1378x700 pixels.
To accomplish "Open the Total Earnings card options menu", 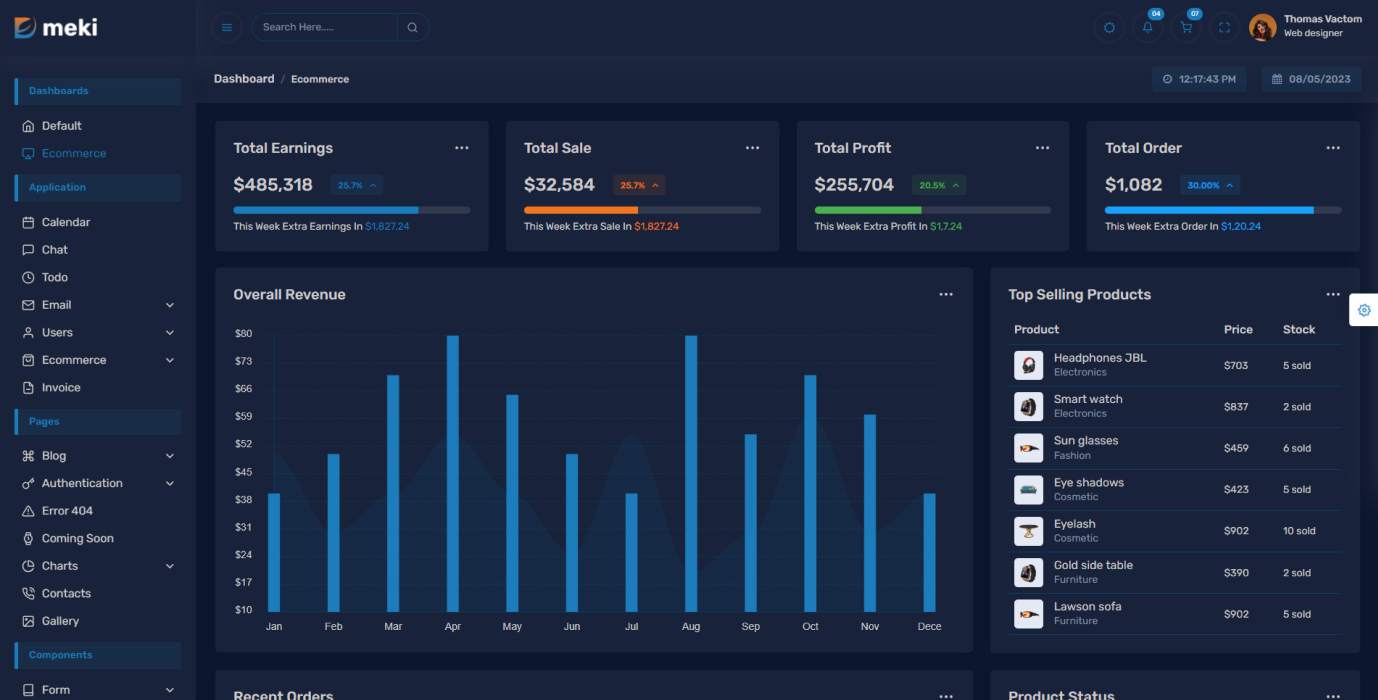I will point(461,147).
